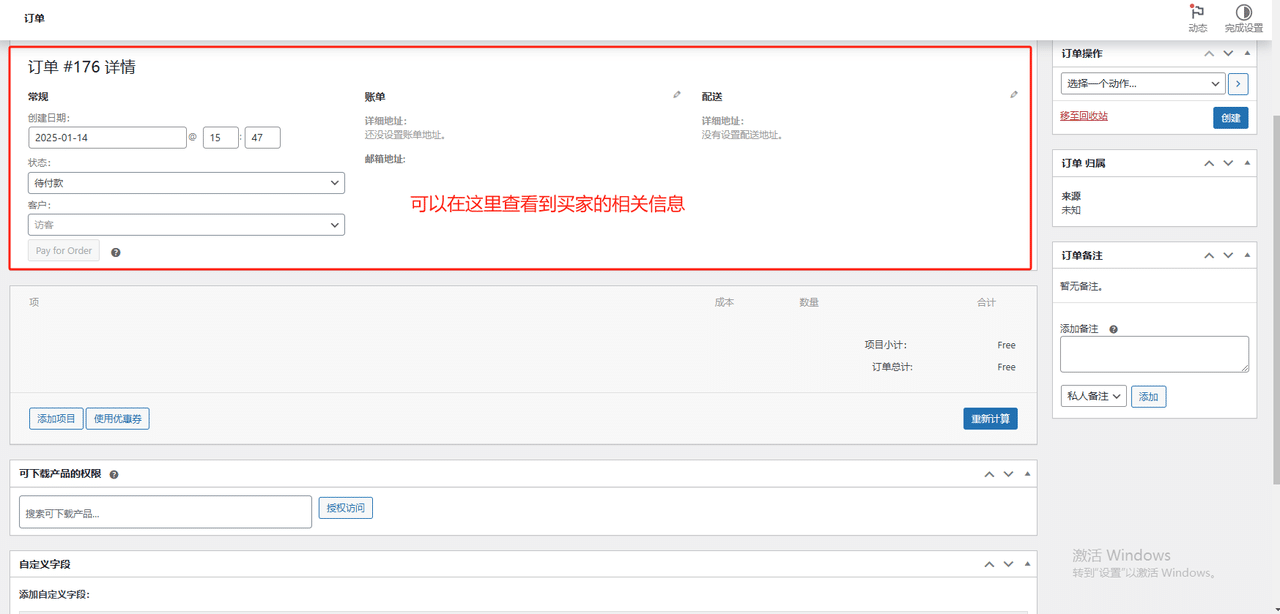Edit 配送 shipping address pencil icon
1280x614 pixels.
pos(1014,95)
